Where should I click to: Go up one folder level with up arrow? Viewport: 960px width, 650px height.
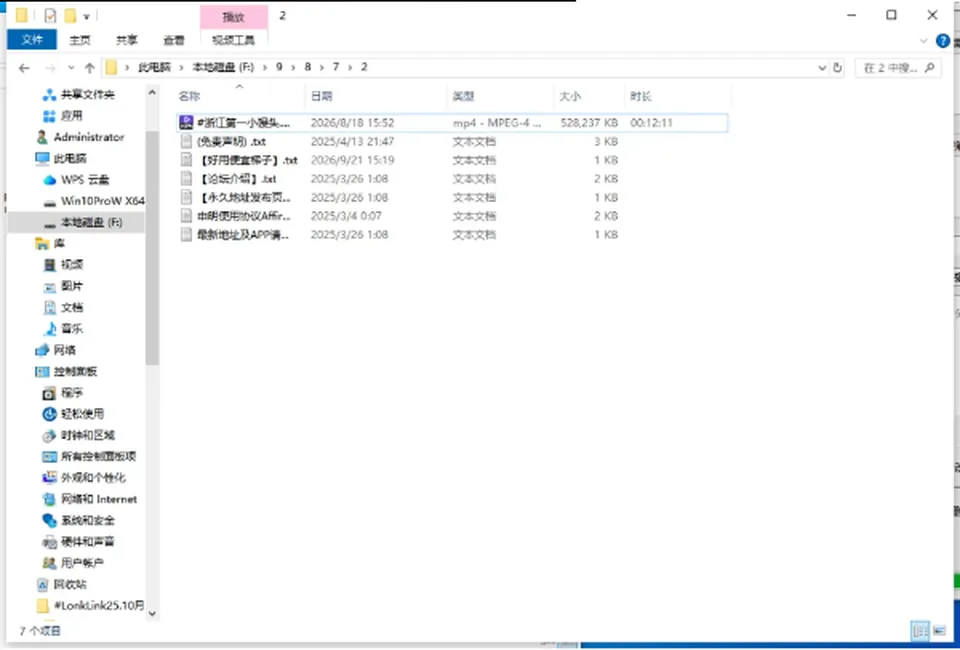(89, 68)
